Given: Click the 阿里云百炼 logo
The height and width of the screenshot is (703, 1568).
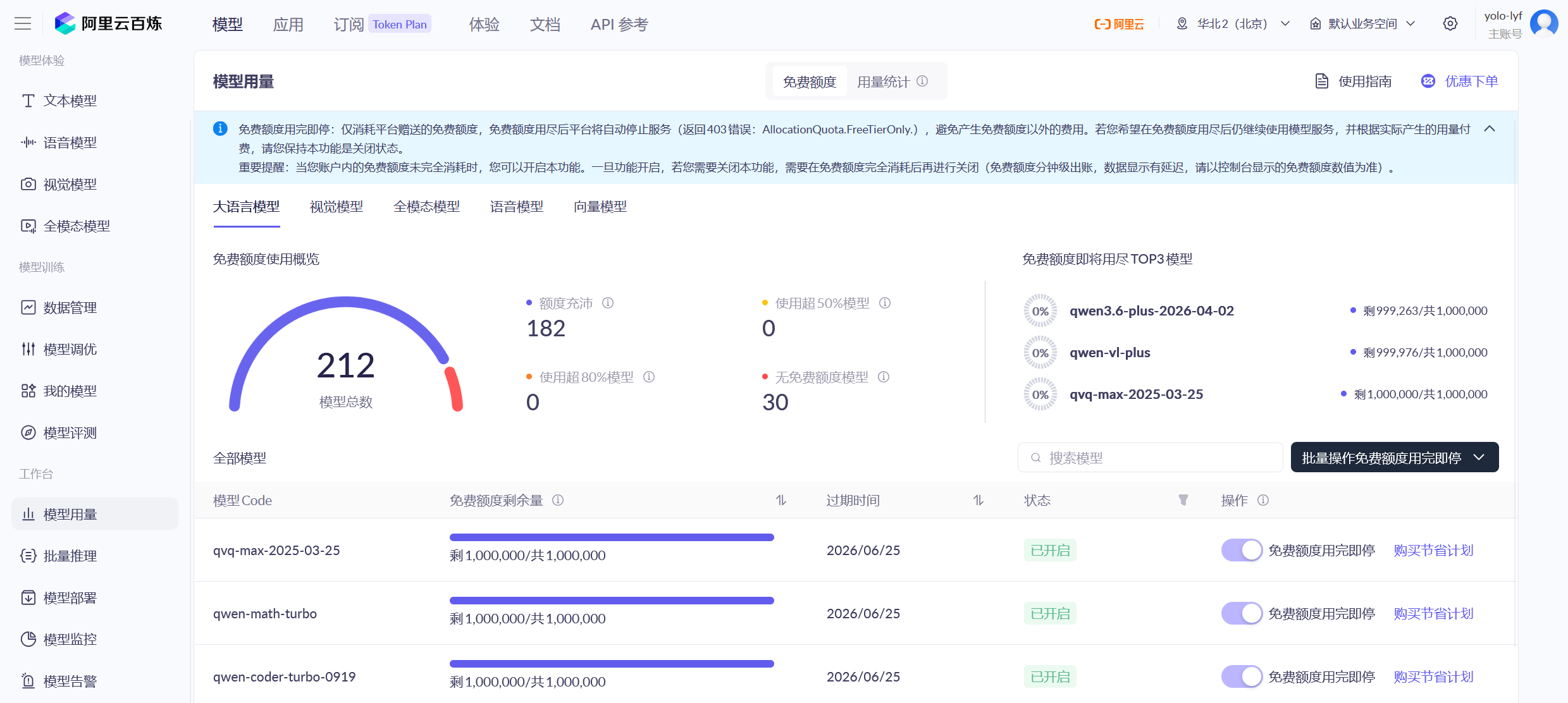Looking at the screenshot, I should (109, 24).
